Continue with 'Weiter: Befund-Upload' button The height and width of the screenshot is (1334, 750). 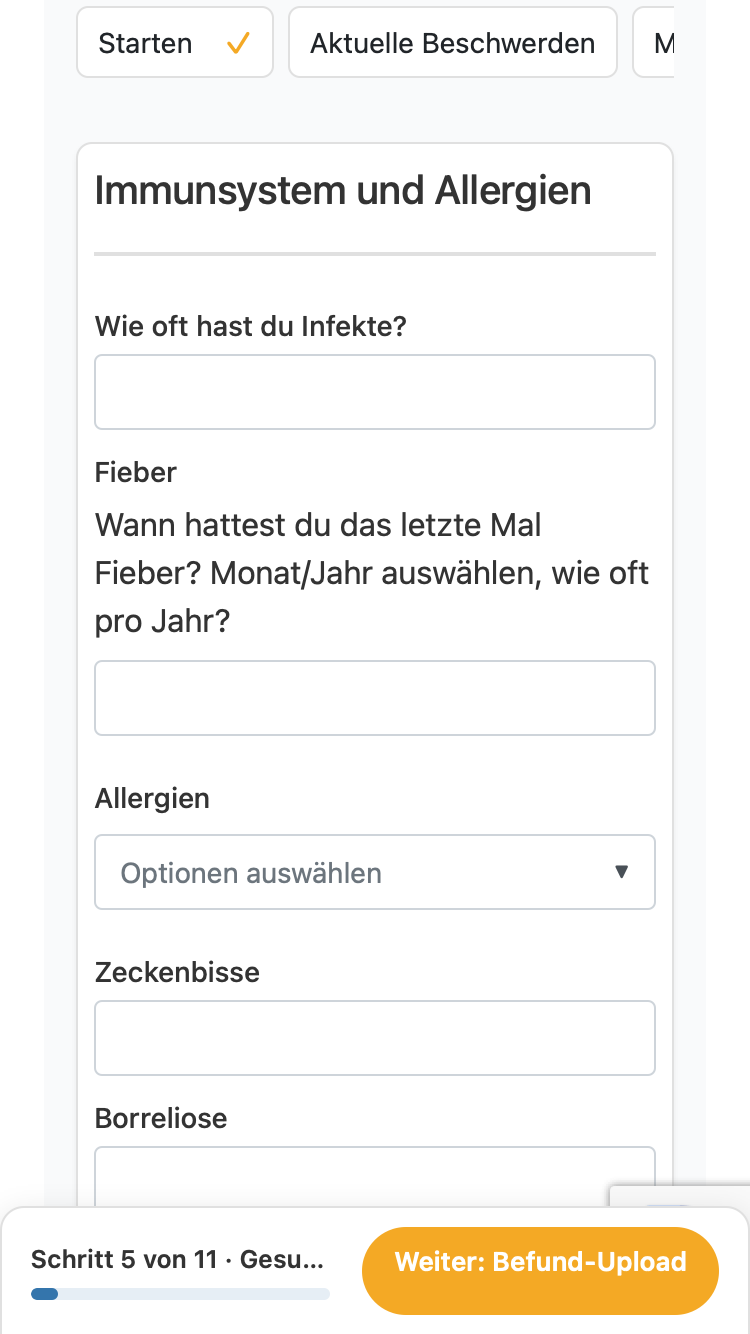(x=540, y=1262)
